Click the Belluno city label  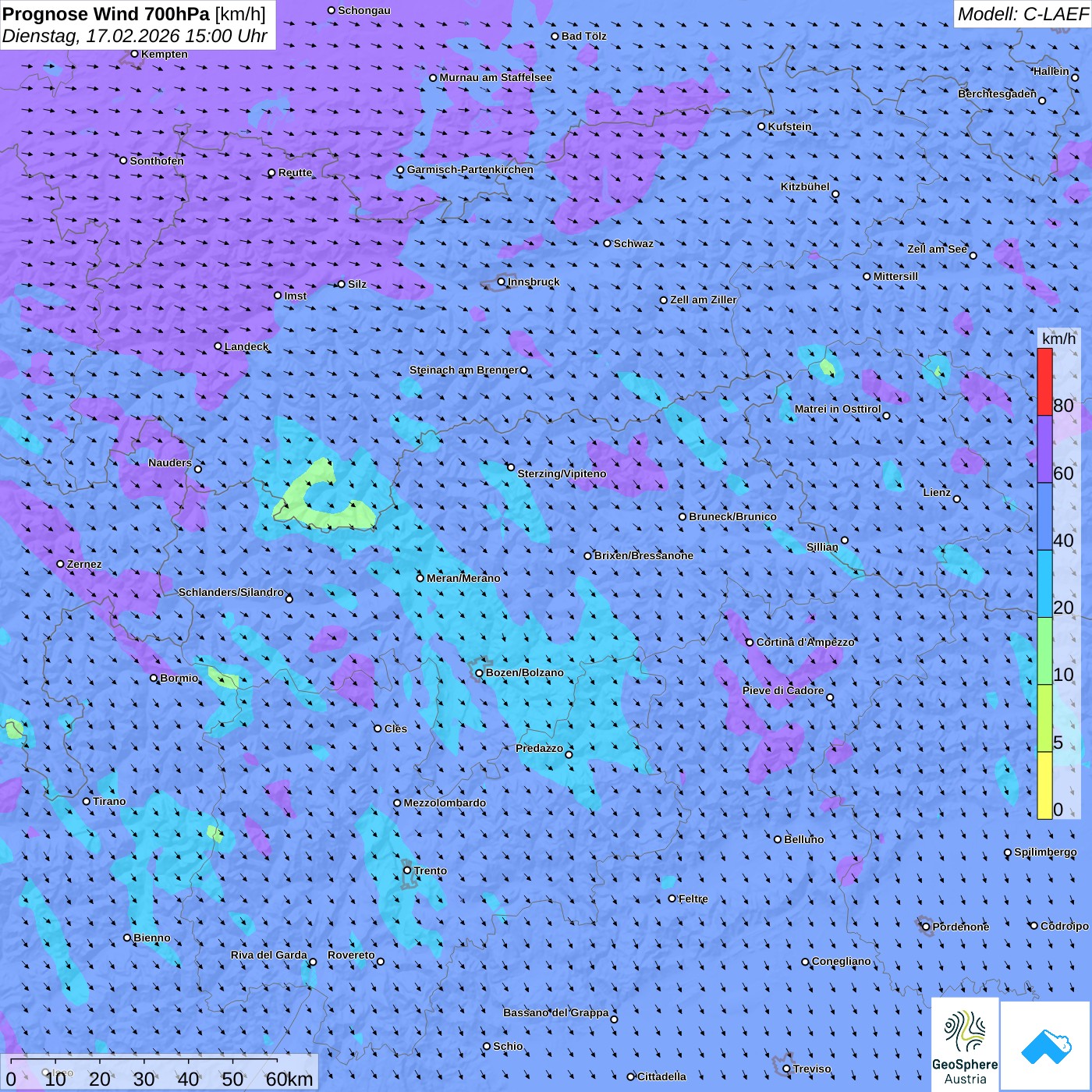[803, 839]
